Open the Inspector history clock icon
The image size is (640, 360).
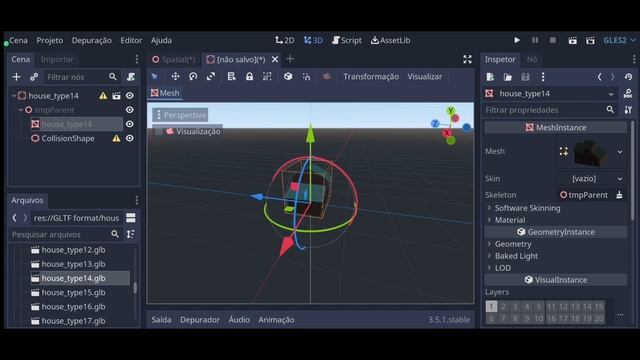click(628, 77)
